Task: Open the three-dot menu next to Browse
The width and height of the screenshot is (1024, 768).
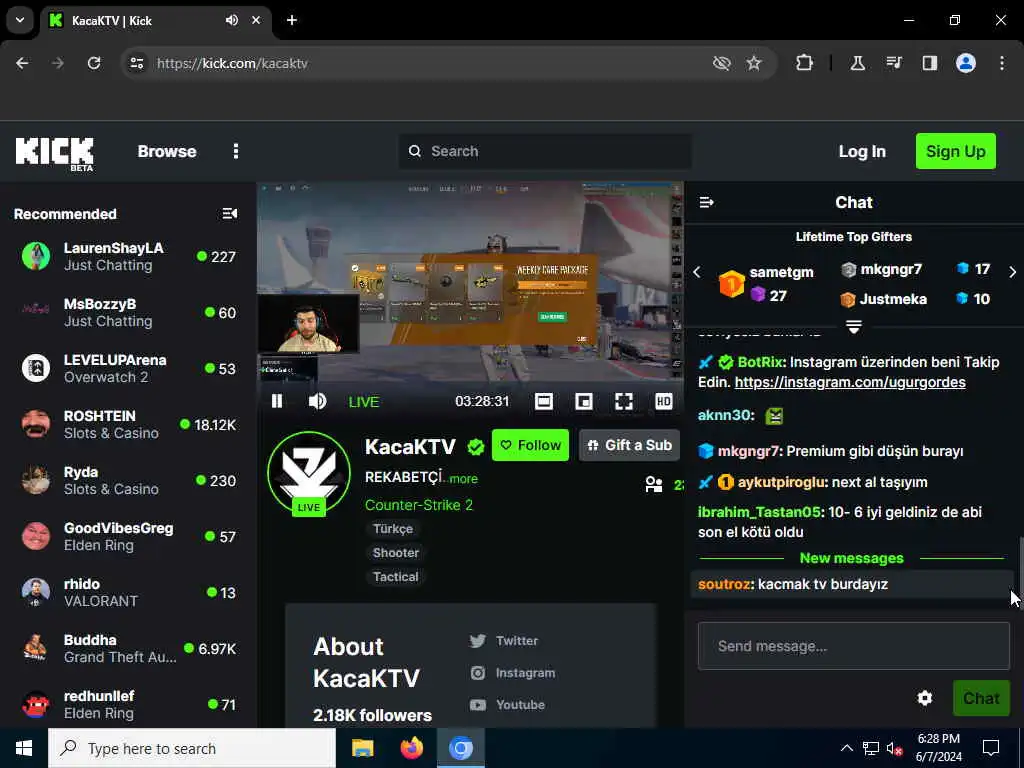Action: (236, 152)
